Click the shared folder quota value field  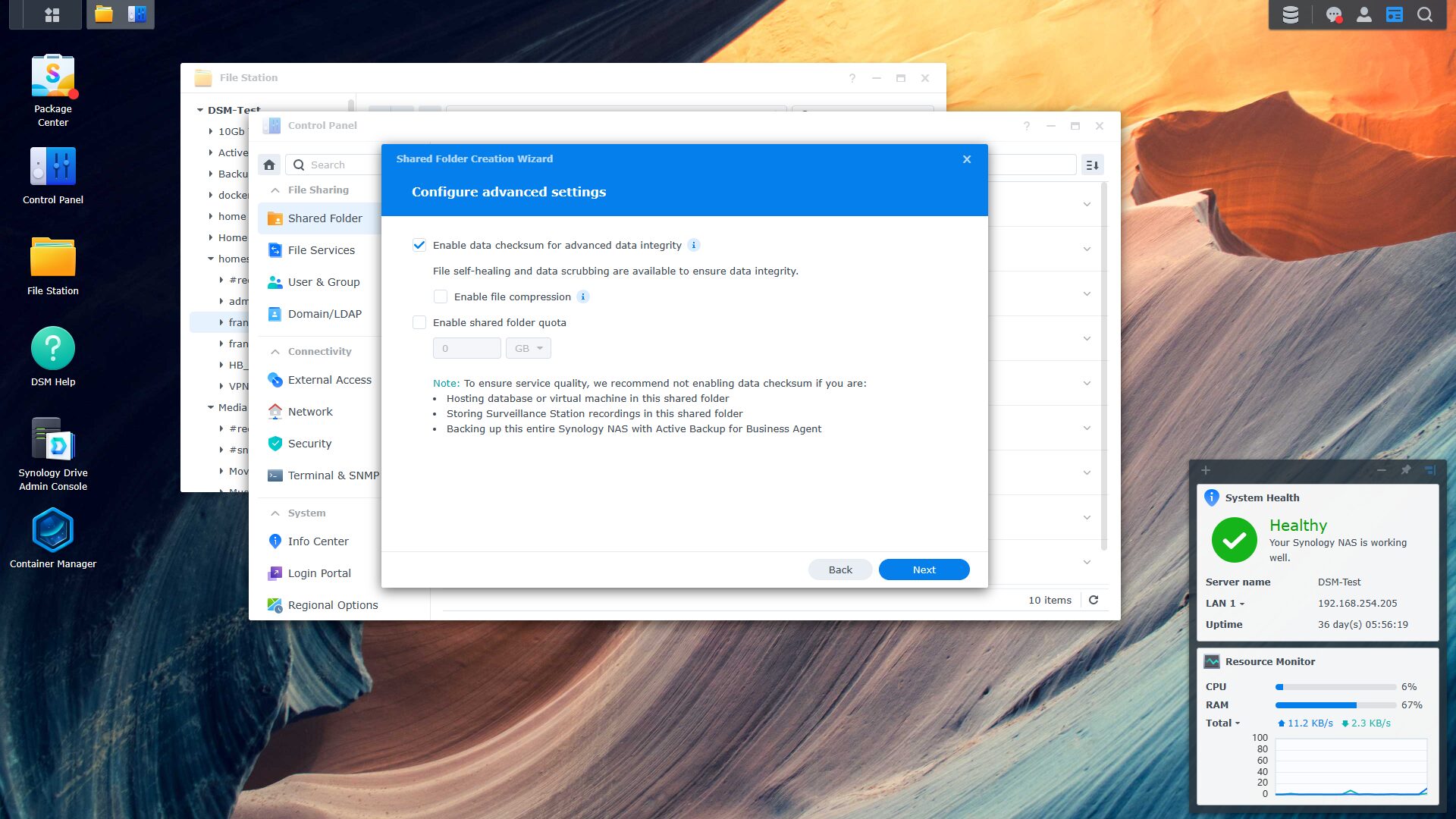coord(467,348)
